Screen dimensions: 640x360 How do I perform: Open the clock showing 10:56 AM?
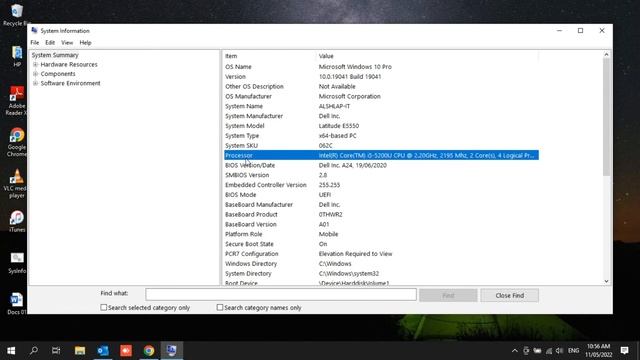click(x=599, y=350)
